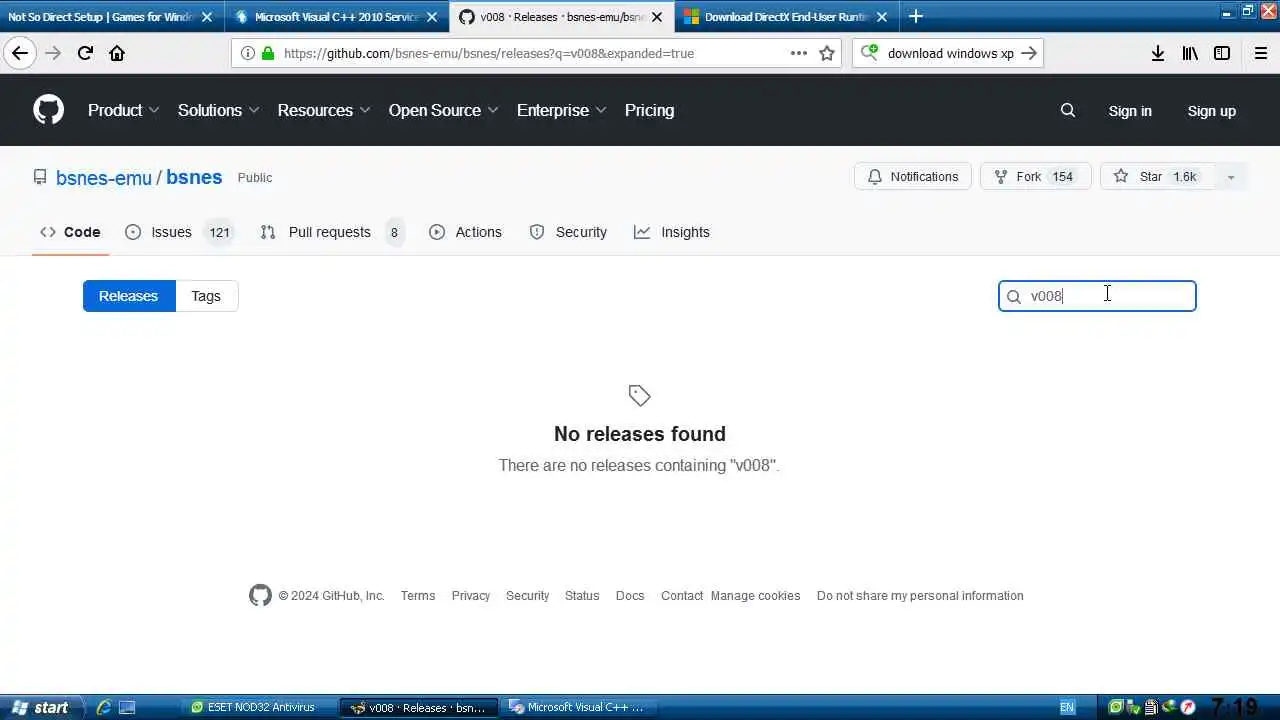Click the GitHub header search magnifier icon
The height and width of the screenshot is (720, 1280).
pyautogui.click(x=1068, y=110)
